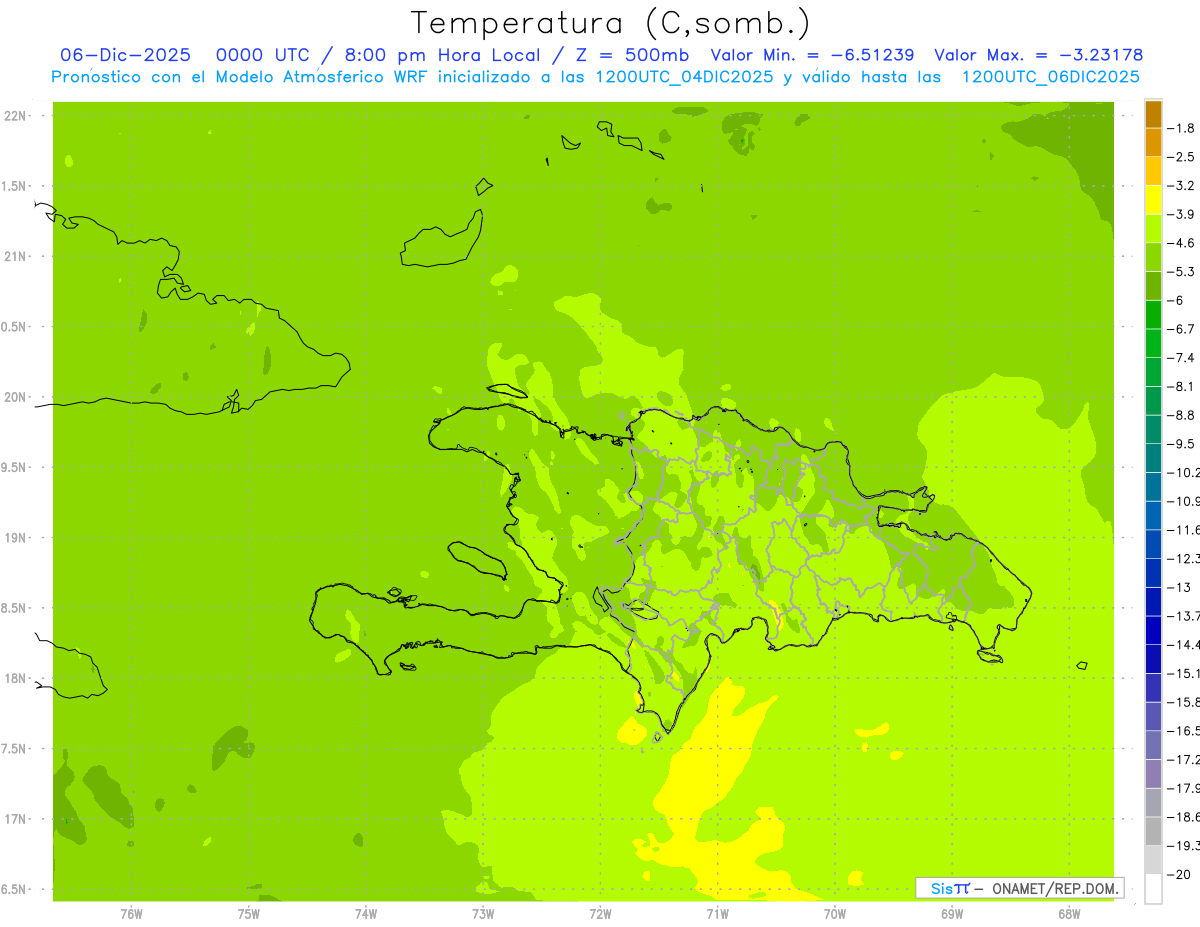
Task: Click the "68W" longitude label
Action: pos(1069,914)
